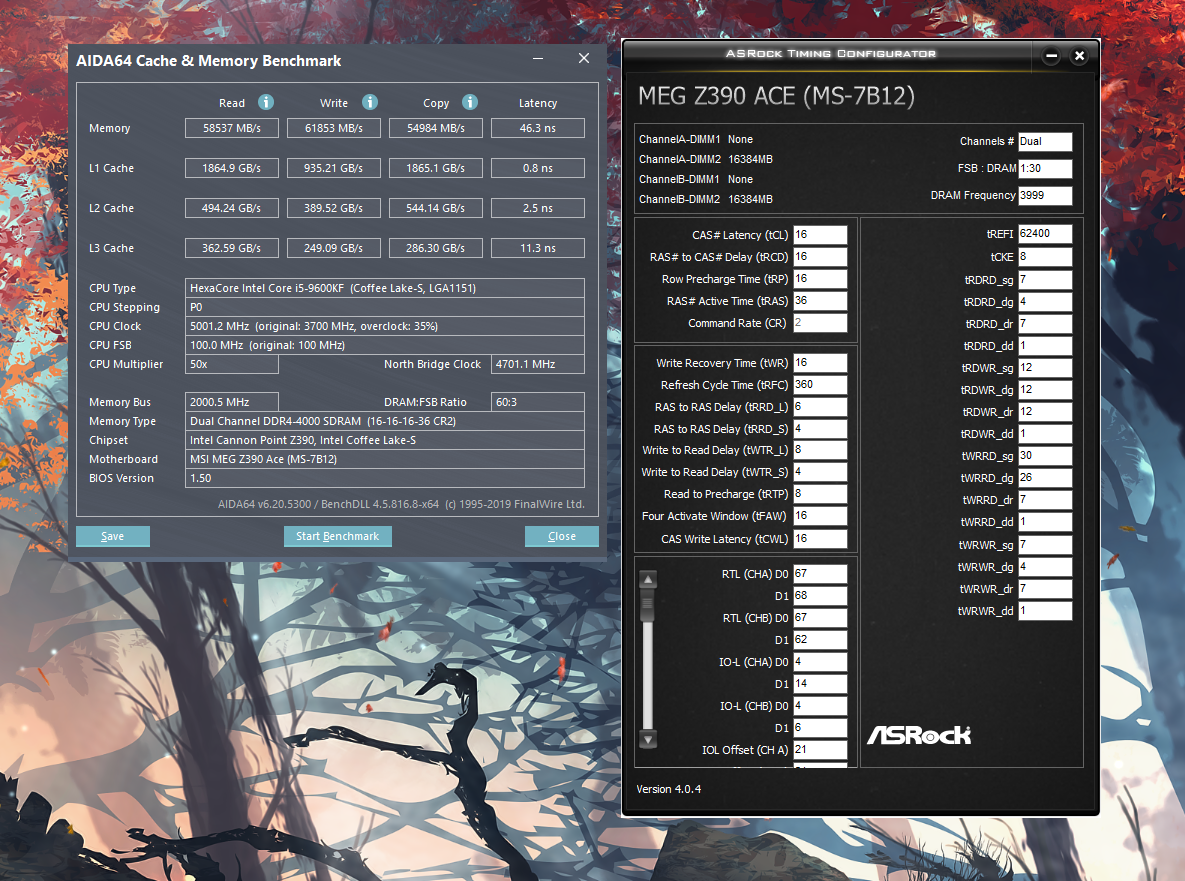Start the AIDA64 benchmark
This screenshot has height=881, width=1185.
pyautogui.click(x=338, y=536)
